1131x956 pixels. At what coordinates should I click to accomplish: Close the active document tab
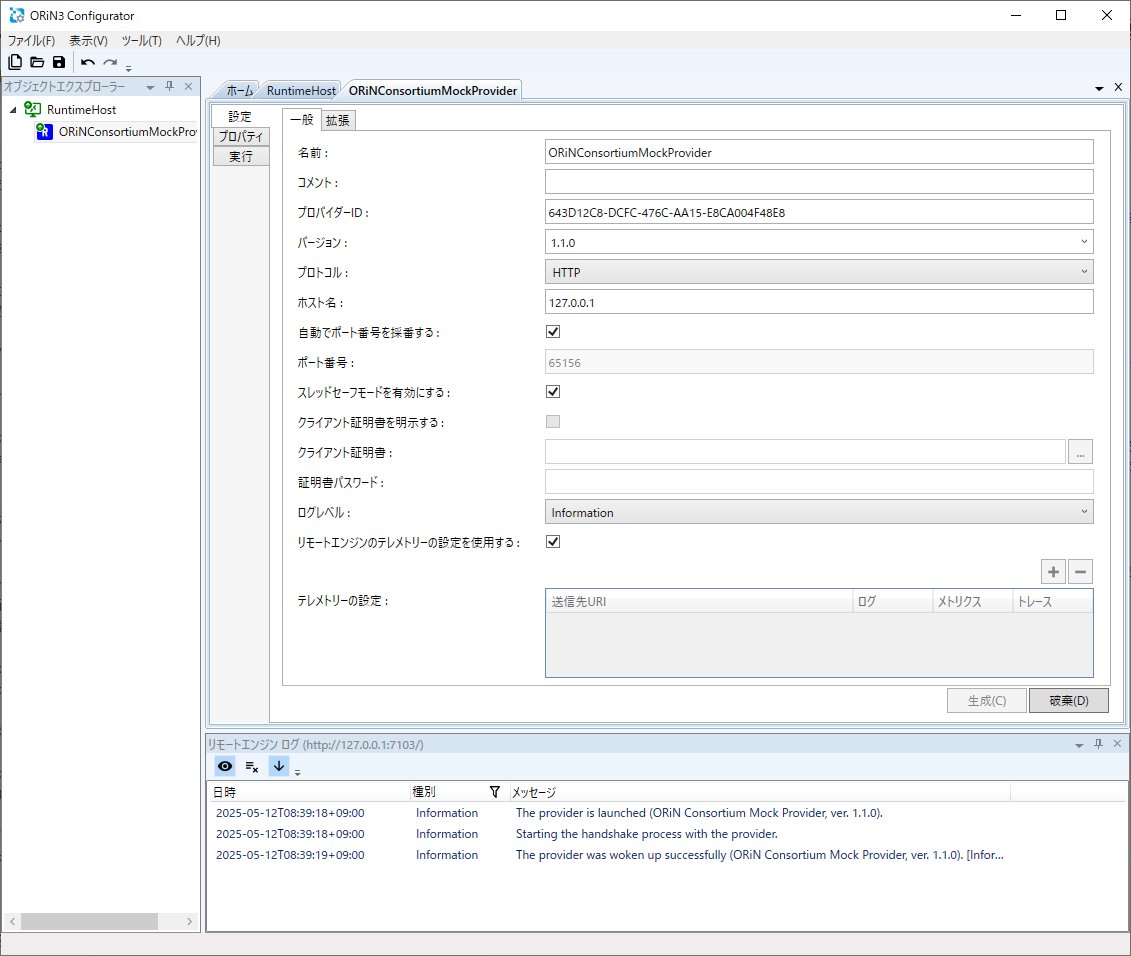(x=1118, y=87)
